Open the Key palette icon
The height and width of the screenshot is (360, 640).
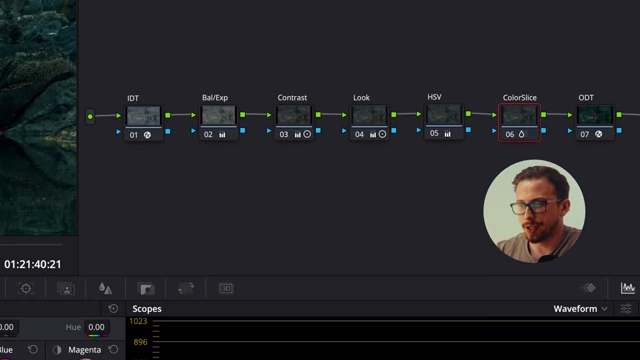coord(146,289)
